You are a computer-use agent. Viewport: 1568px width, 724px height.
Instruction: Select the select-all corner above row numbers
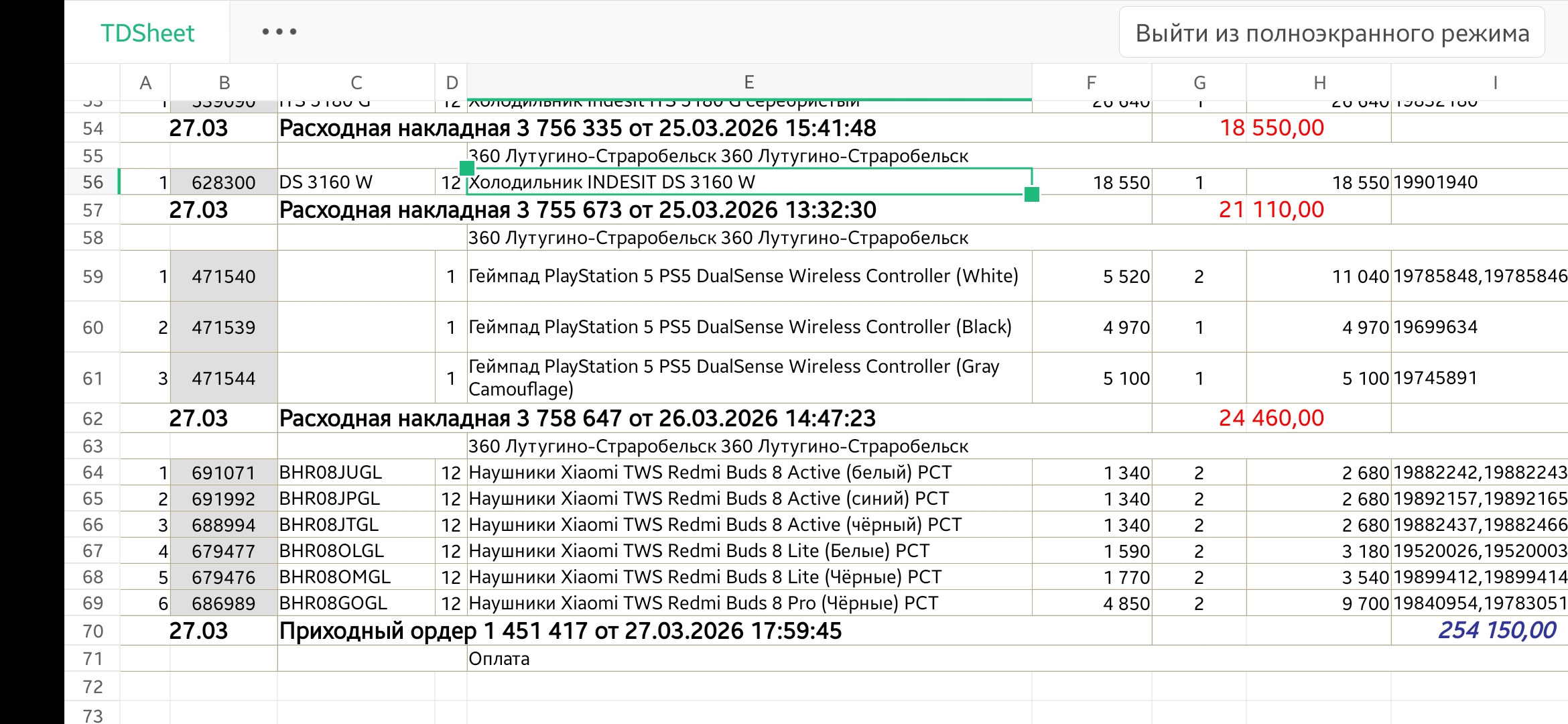pyautogui.click(x=92, y=82)
